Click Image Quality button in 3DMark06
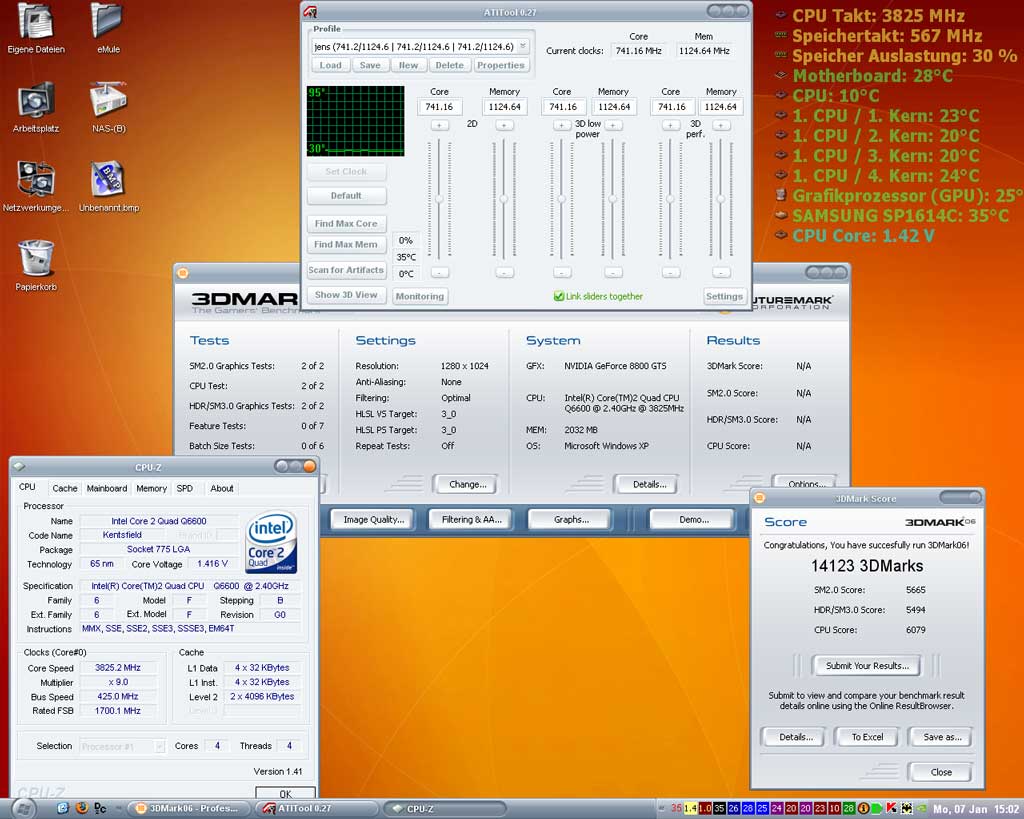 (x=374, y=519)
